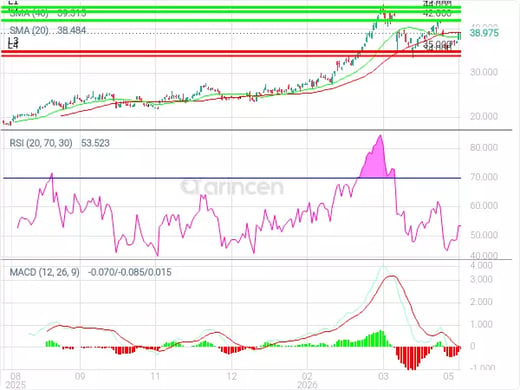The image size is (520, 390).
Task: Select the MACD (12, 26, 9) label
Action: (45, 272)
